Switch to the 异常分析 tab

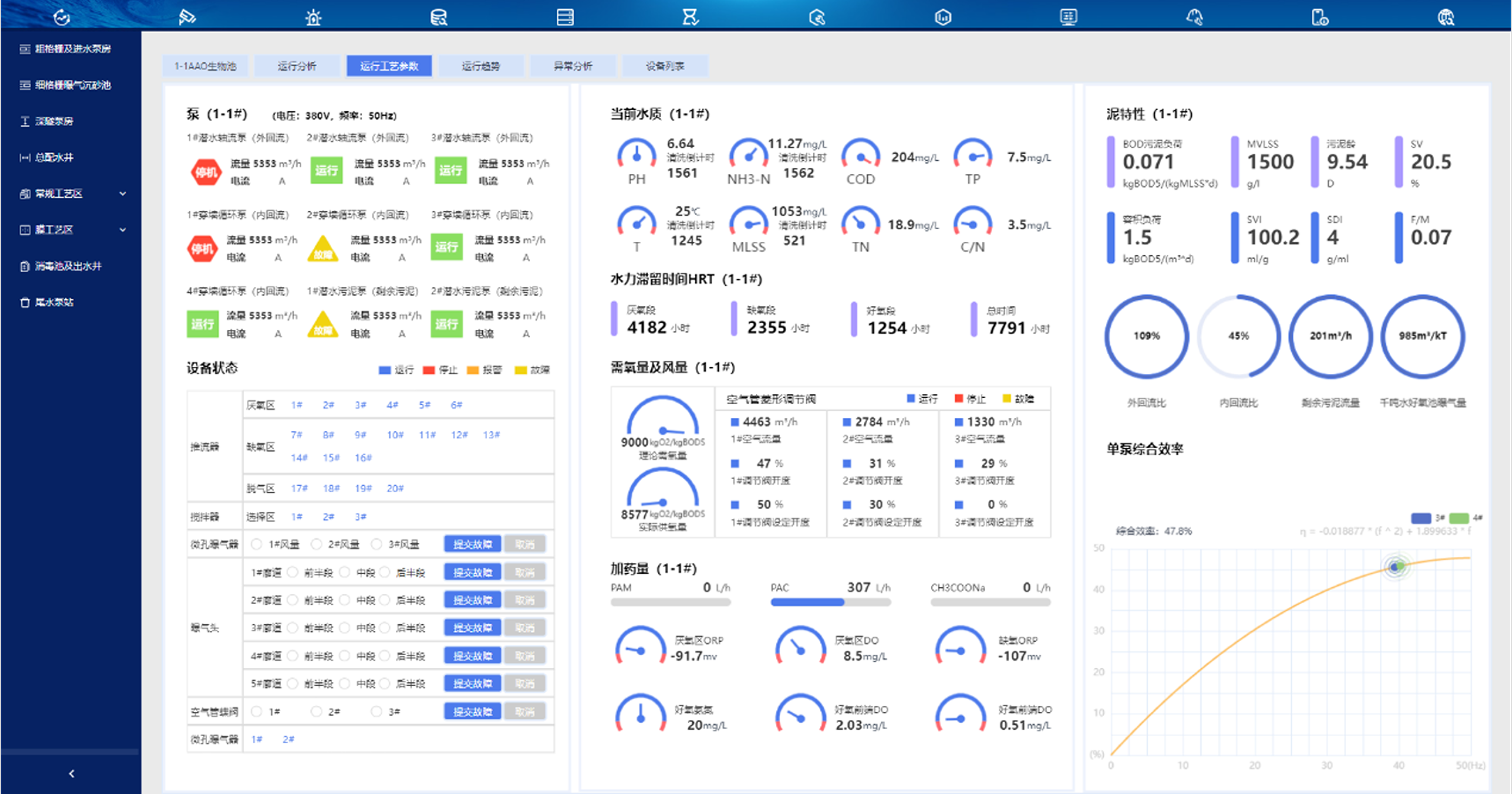point(573,66)
